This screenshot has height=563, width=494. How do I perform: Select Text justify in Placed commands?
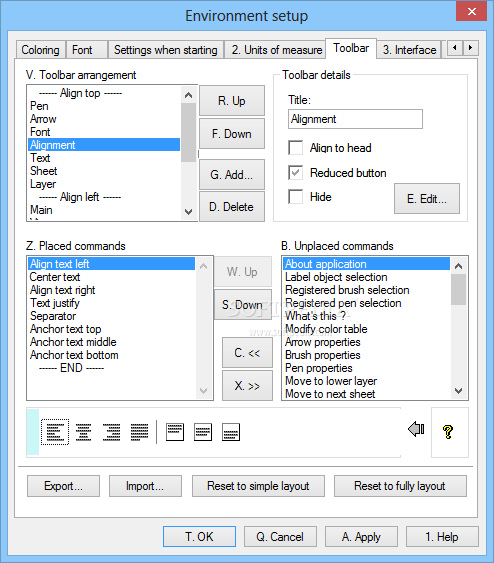tap(112, 303)
